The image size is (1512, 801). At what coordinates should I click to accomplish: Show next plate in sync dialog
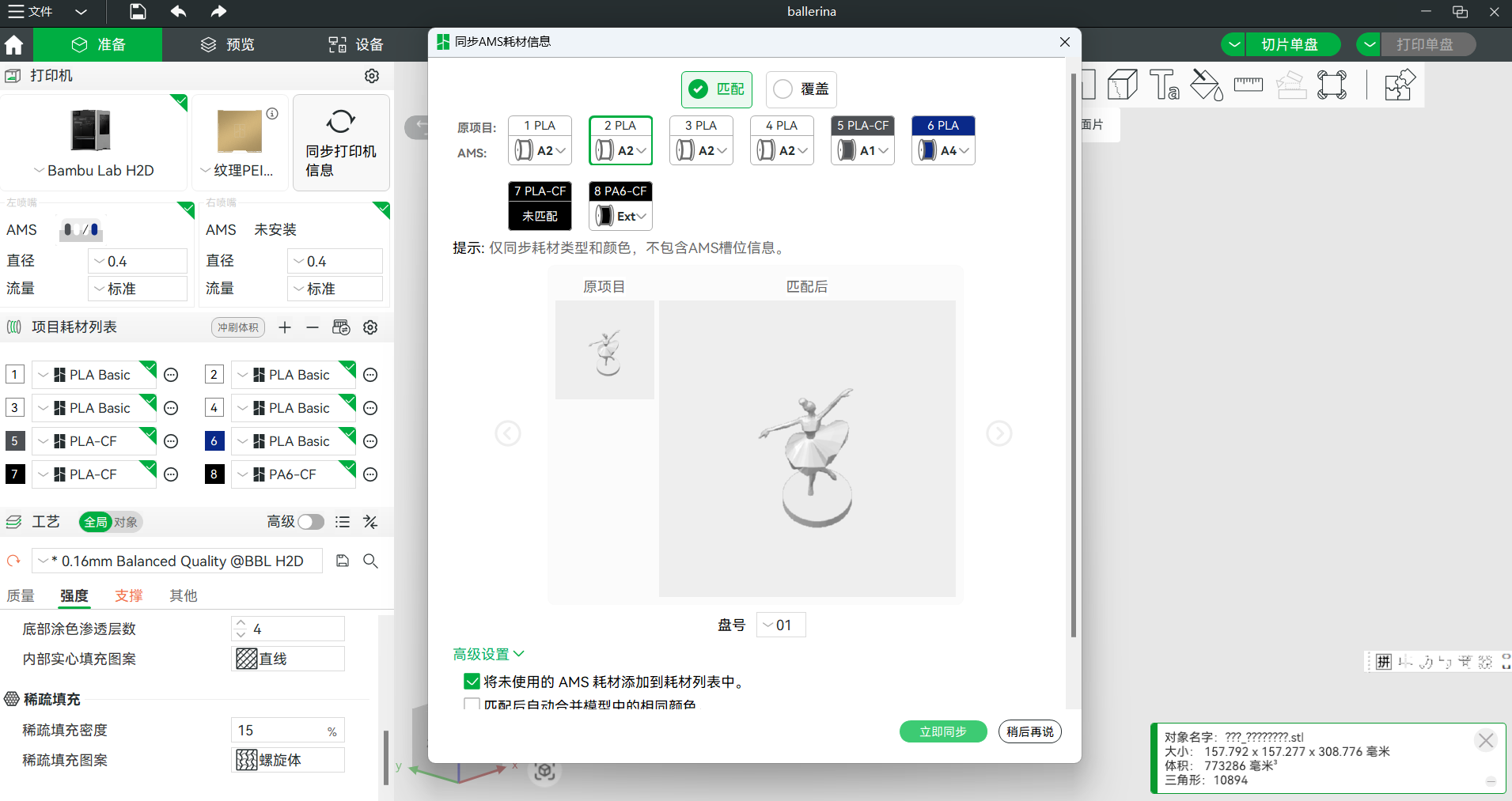[x=999, y=433]
